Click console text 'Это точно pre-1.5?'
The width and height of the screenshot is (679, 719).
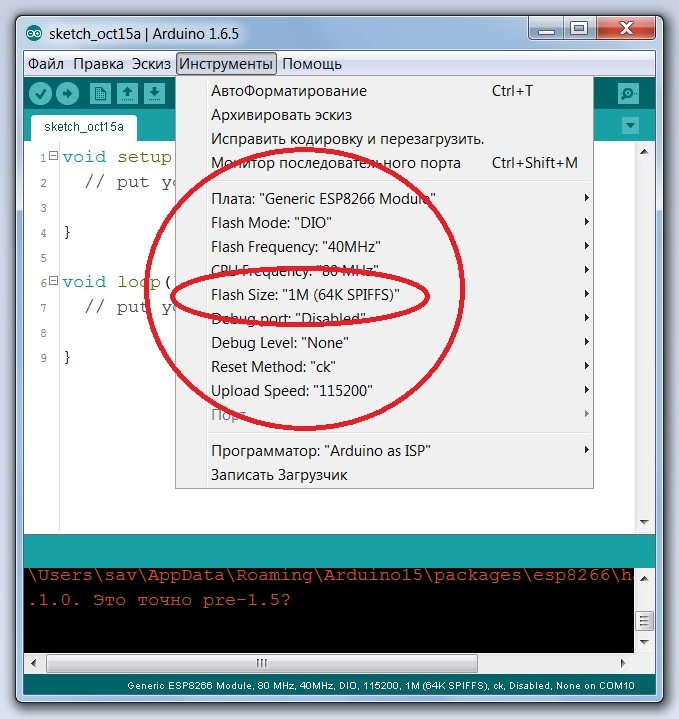(x=192, y=600)
